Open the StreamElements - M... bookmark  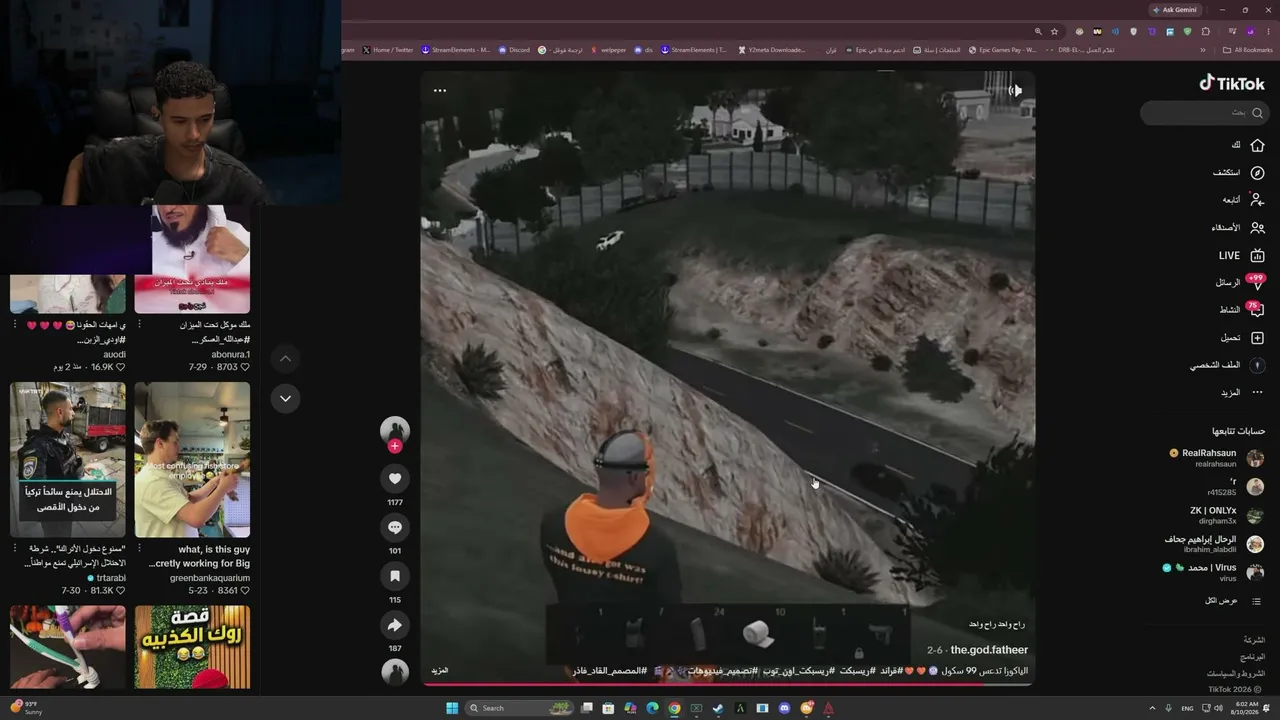pos(456,50)
